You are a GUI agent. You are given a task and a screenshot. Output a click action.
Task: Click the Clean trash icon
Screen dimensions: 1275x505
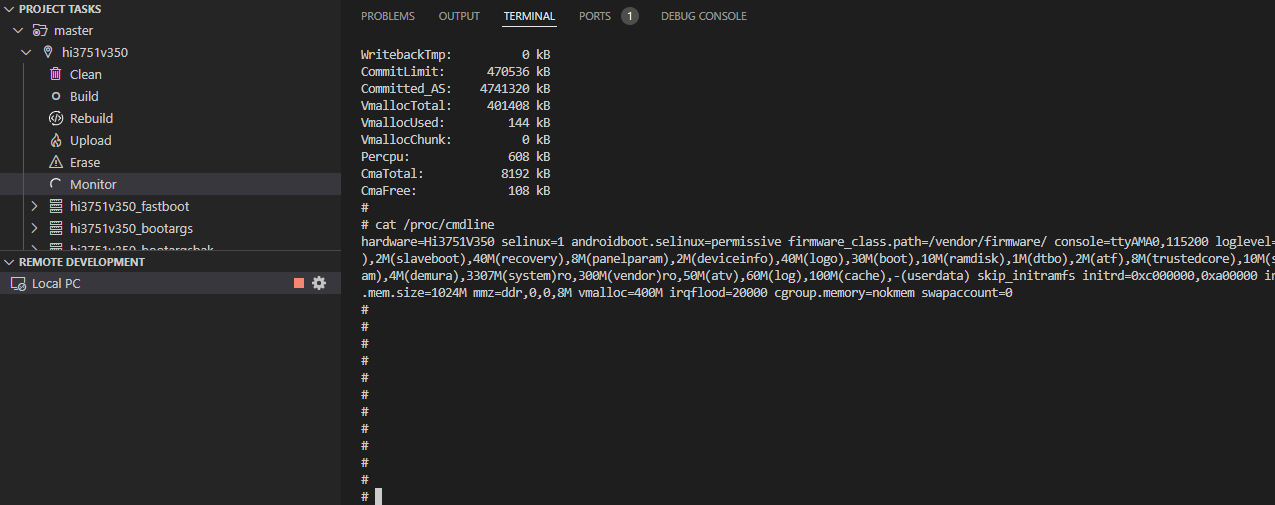(x=56, y=74)
